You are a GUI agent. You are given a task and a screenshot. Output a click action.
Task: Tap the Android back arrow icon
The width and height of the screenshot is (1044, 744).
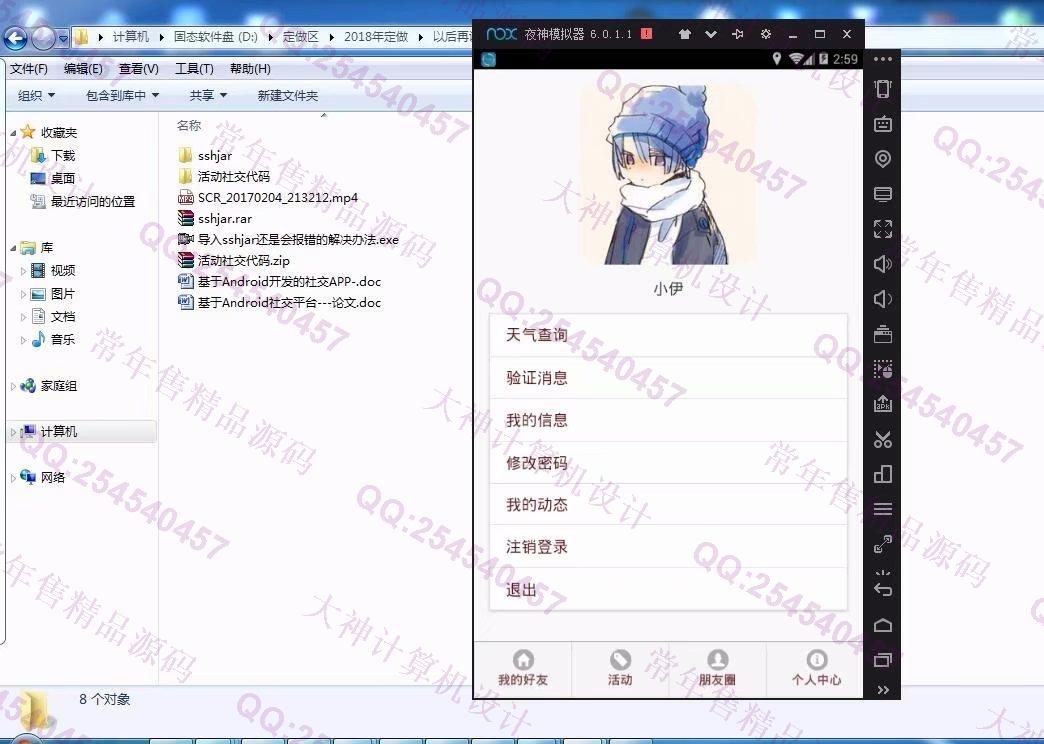point(882,589)
